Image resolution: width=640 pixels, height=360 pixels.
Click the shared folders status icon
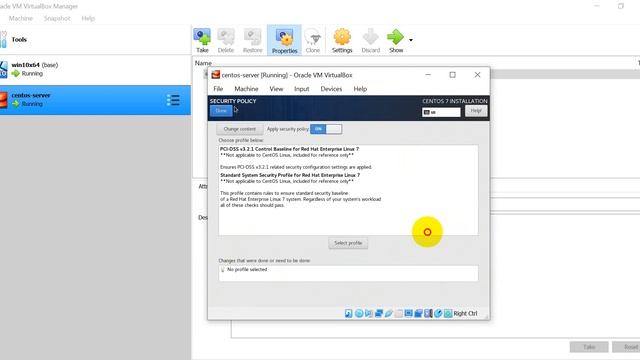pyautogui.click(x=398, y=313)
